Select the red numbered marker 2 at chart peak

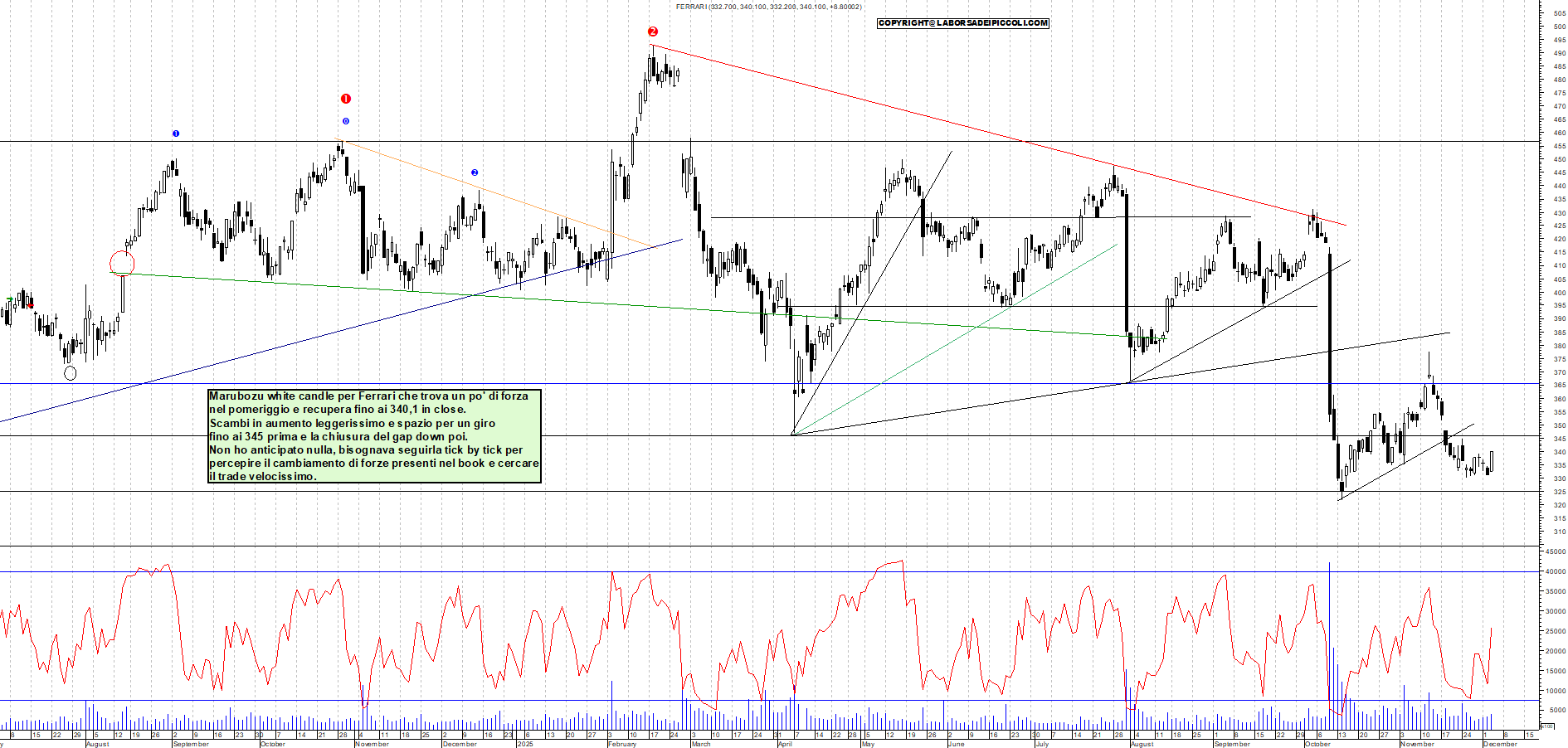652,32
